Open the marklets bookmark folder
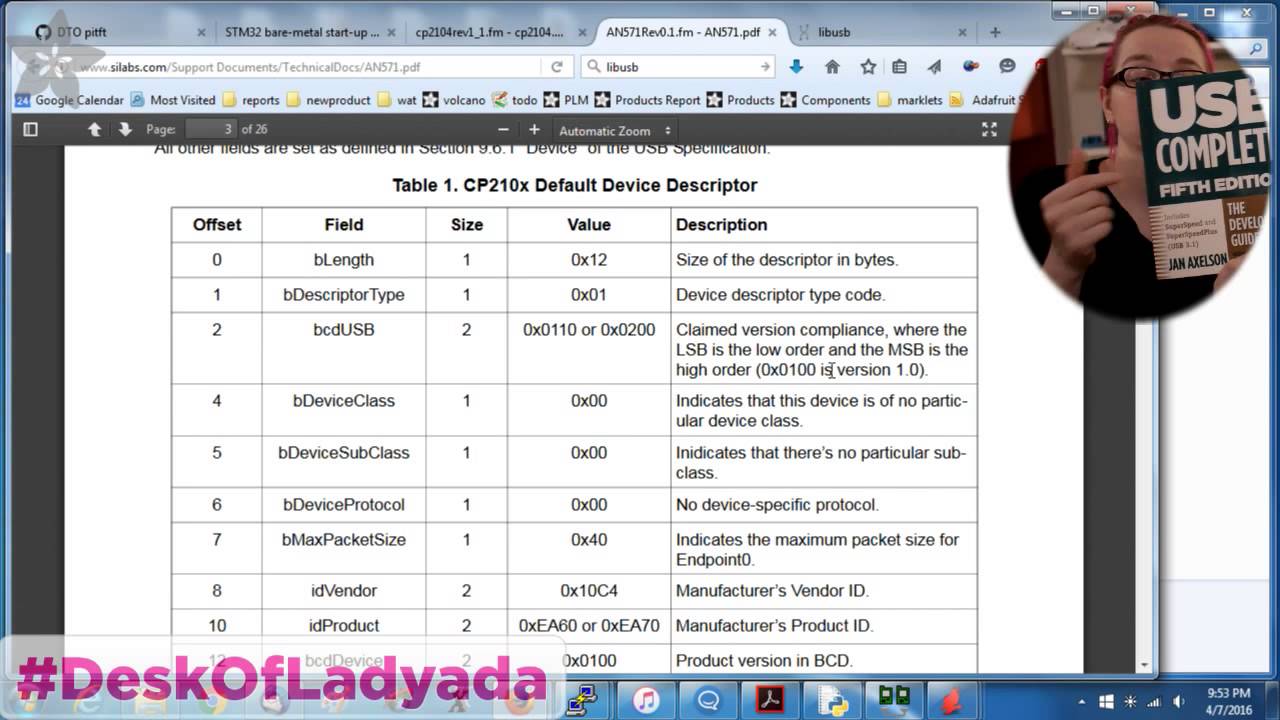The width and height of the screenshot is (1280, 720). point(910,100)
